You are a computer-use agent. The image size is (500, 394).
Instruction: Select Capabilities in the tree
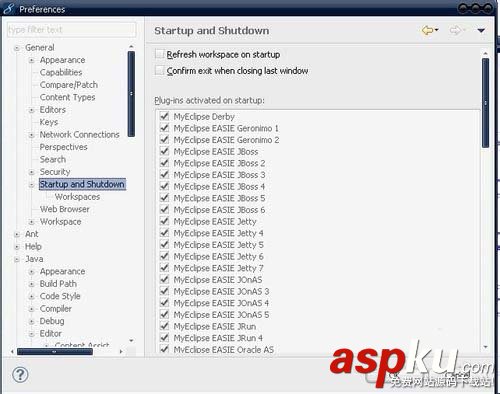pyautogui.click(x=61, y=72)
